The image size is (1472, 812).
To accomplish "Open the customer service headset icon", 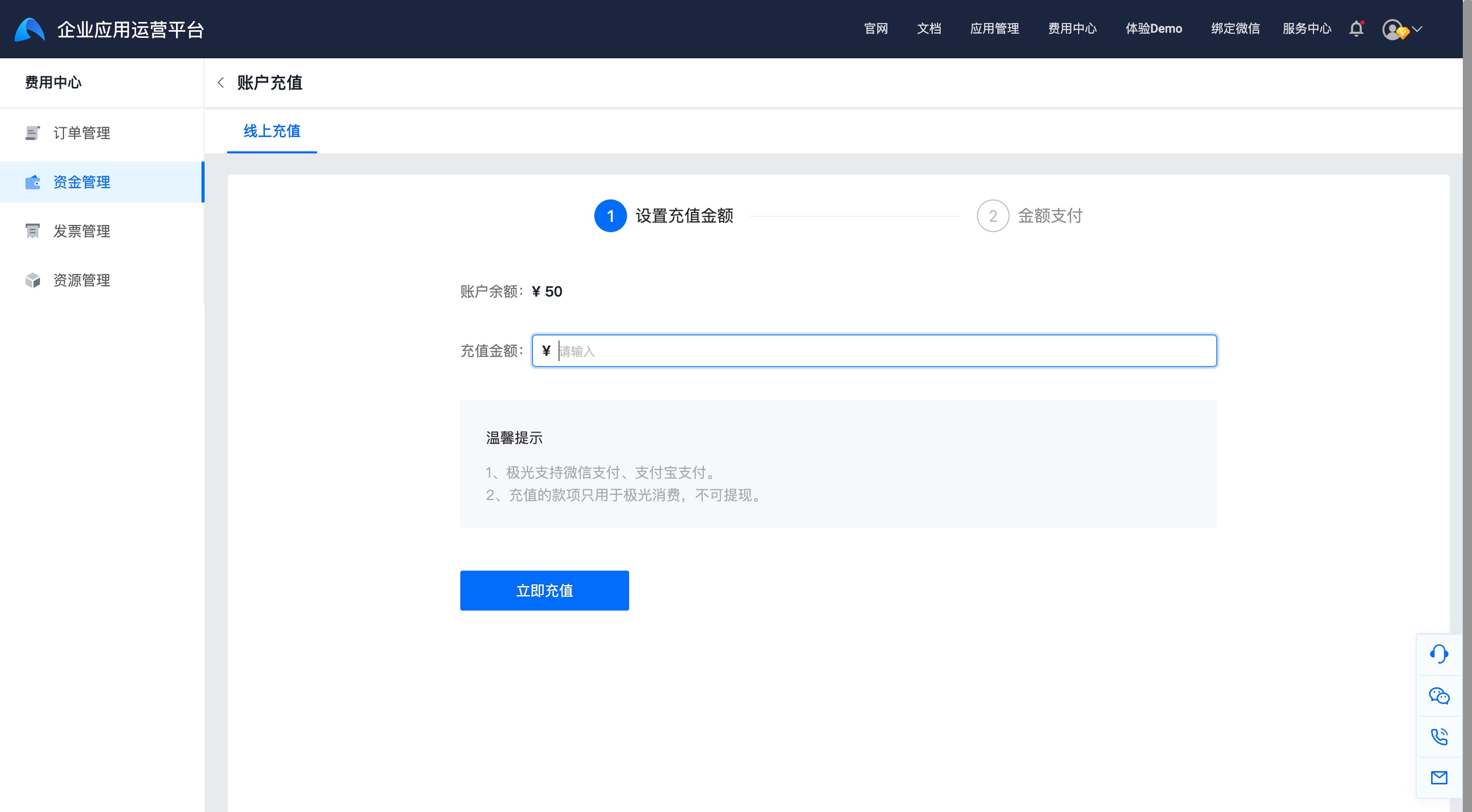I will [1439, 655].
